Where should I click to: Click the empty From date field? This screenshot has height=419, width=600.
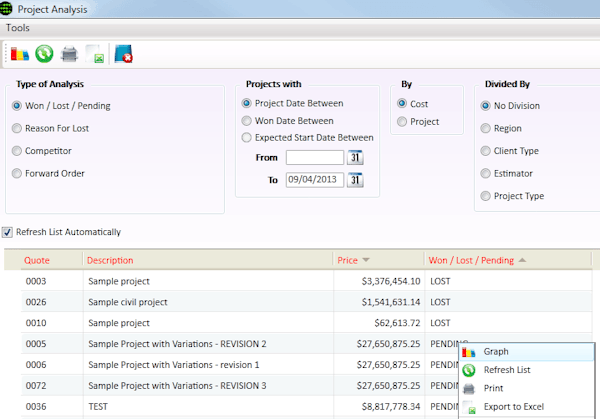click(315, 157)
